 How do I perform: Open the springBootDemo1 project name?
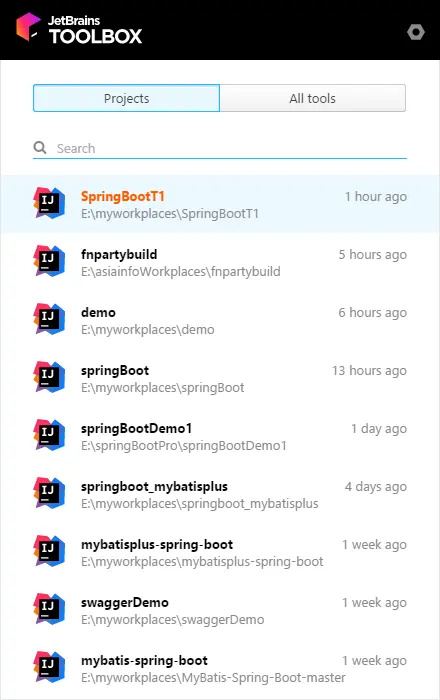[x=136, y=429]
